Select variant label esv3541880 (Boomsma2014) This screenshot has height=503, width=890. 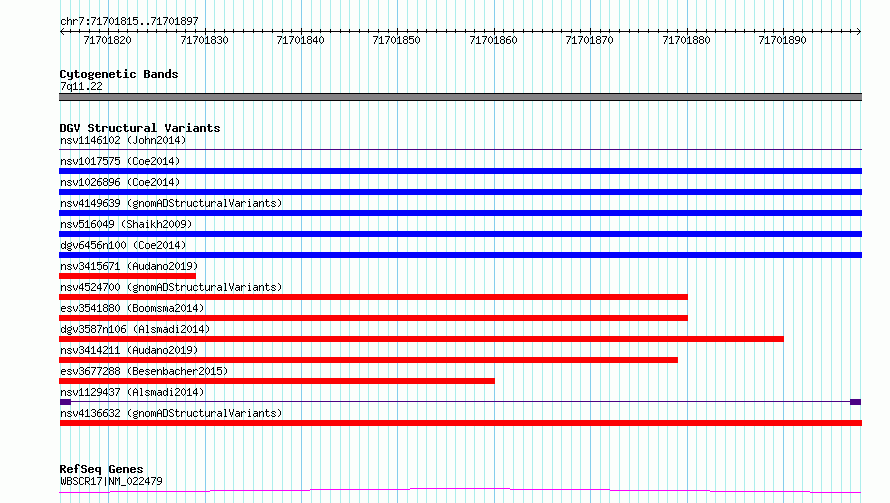point(132,308)
